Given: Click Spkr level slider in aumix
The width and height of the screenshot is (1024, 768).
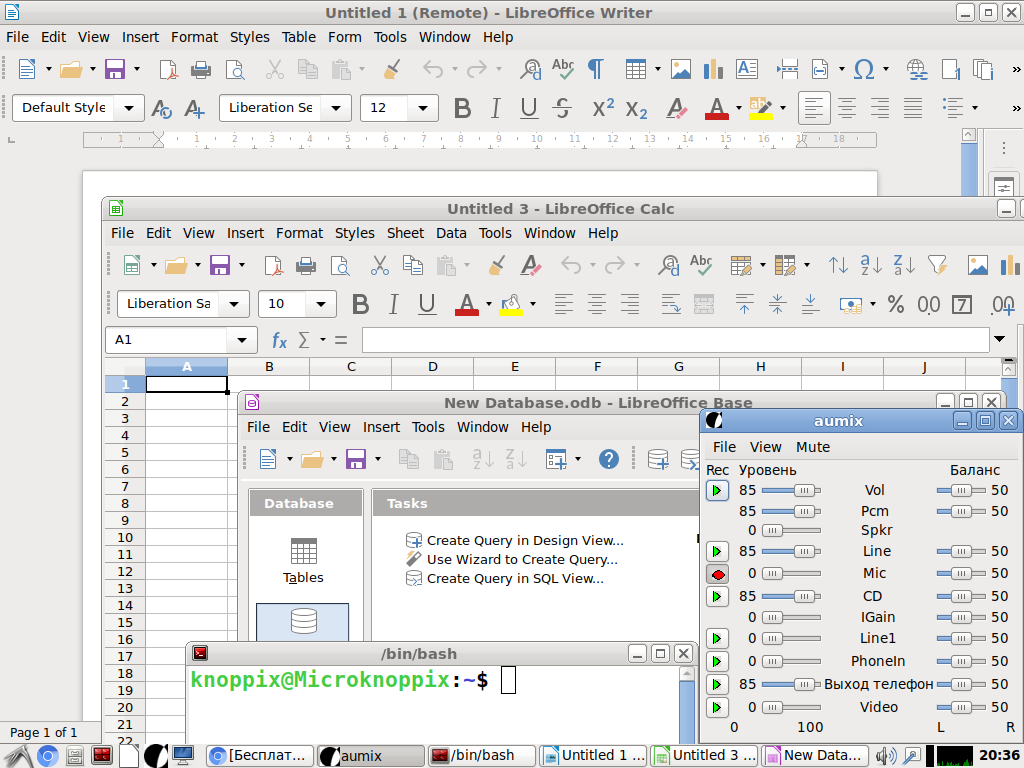Looking at the screenshot, I should pyautogui.click(x=791, y=530).
